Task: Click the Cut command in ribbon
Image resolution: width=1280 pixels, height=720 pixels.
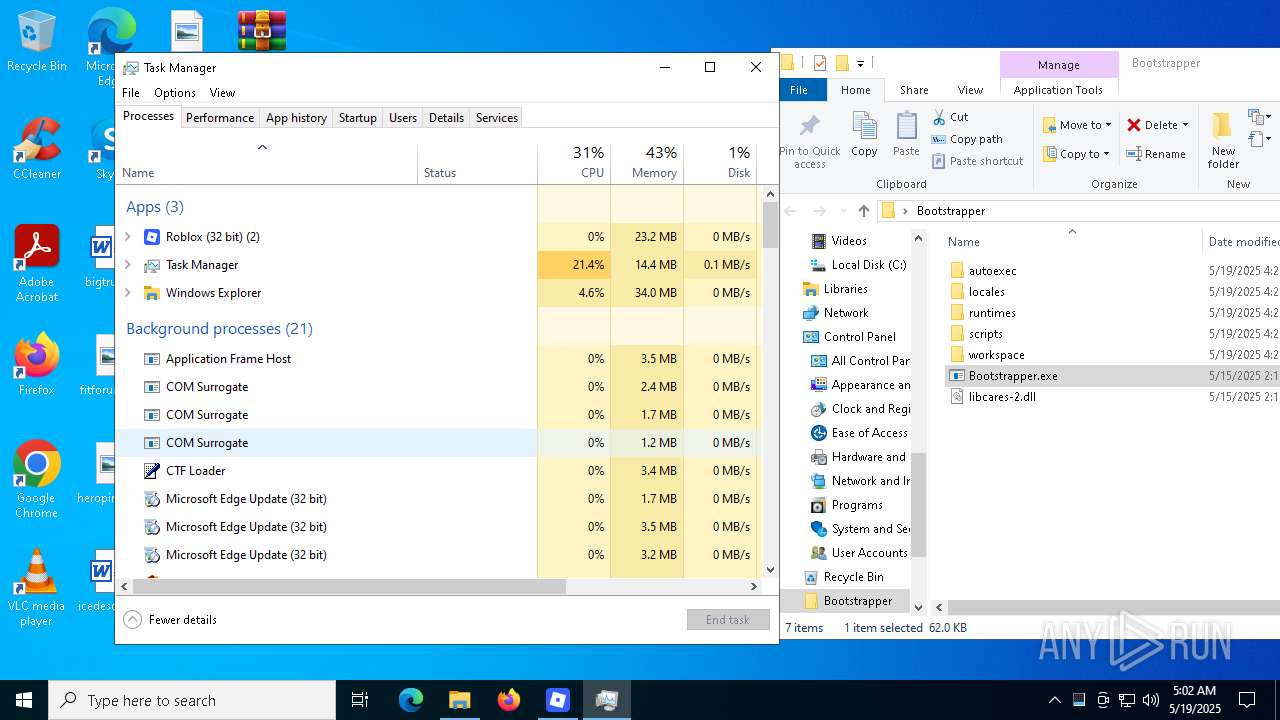Action: [950, 117]
